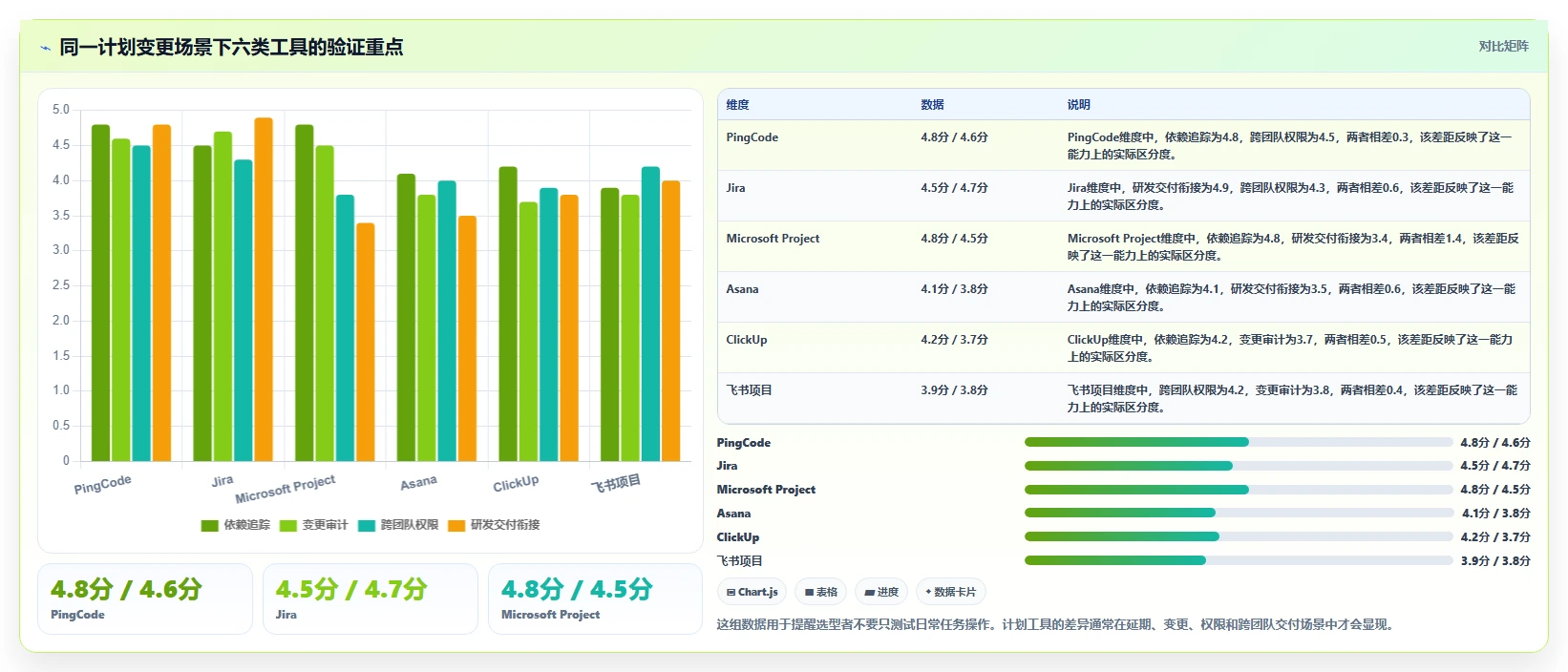Click table cell 3.9分 / 3.8分 for 飞书项目
1568x672 pixels.
coord(954,390)
